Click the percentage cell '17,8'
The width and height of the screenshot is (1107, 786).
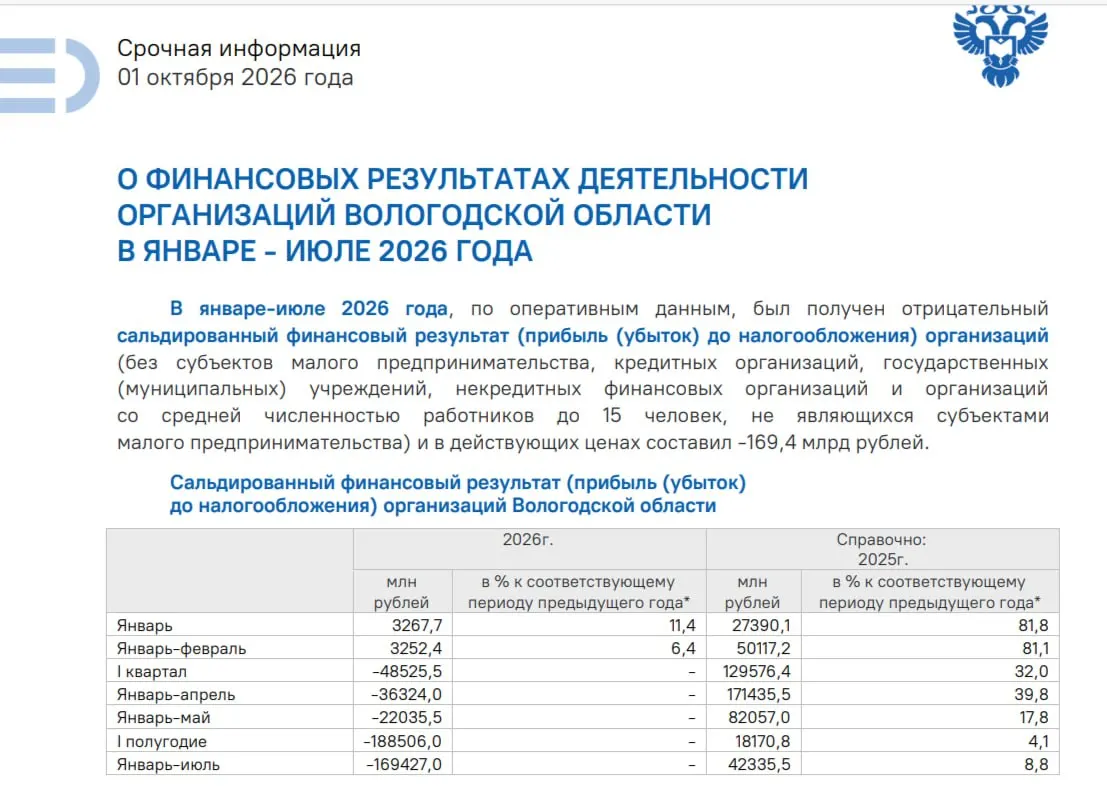tap(1034, 717)
